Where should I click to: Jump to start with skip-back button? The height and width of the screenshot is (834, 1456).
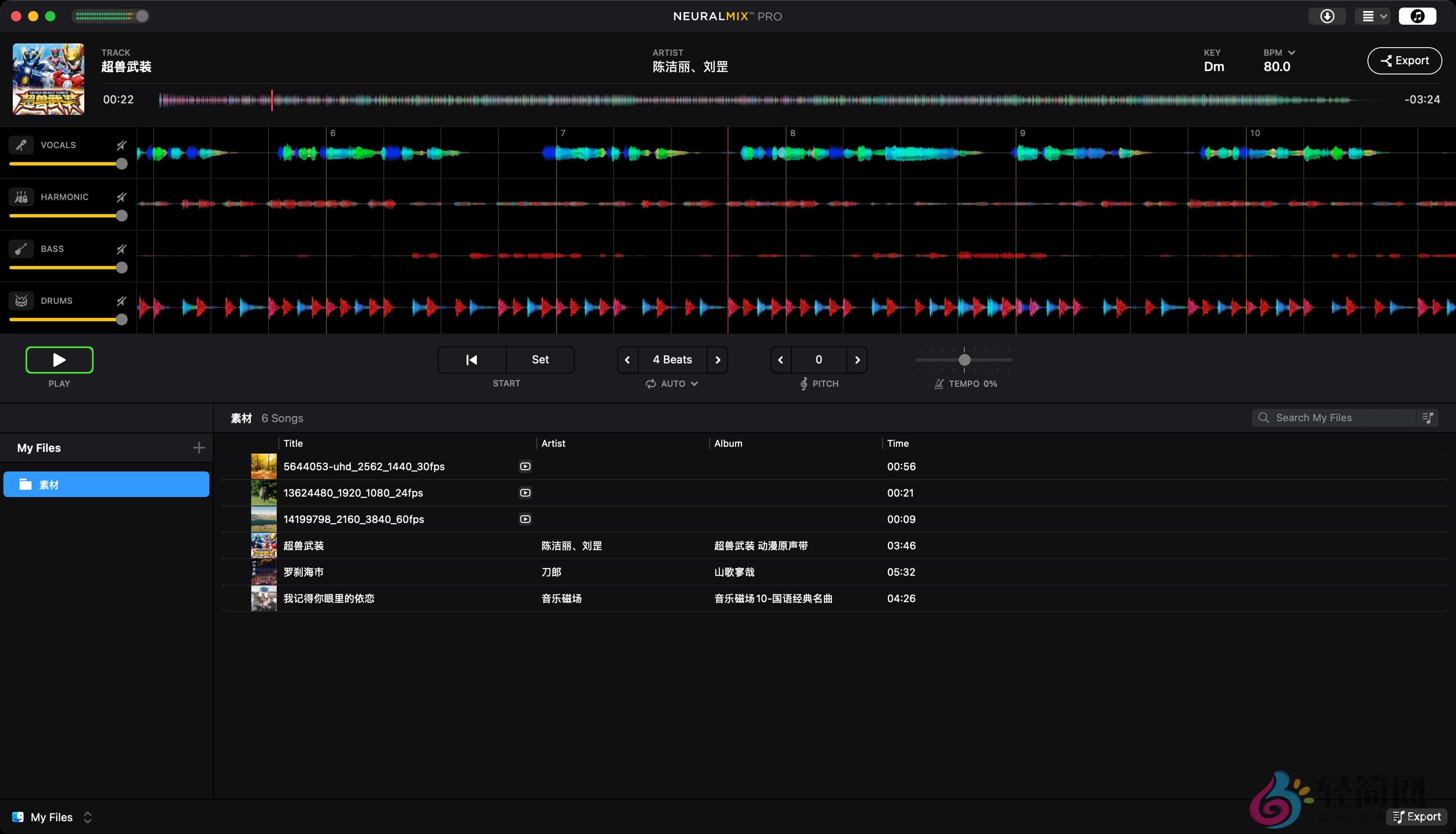pyautogui.click(x=472, y=360)
